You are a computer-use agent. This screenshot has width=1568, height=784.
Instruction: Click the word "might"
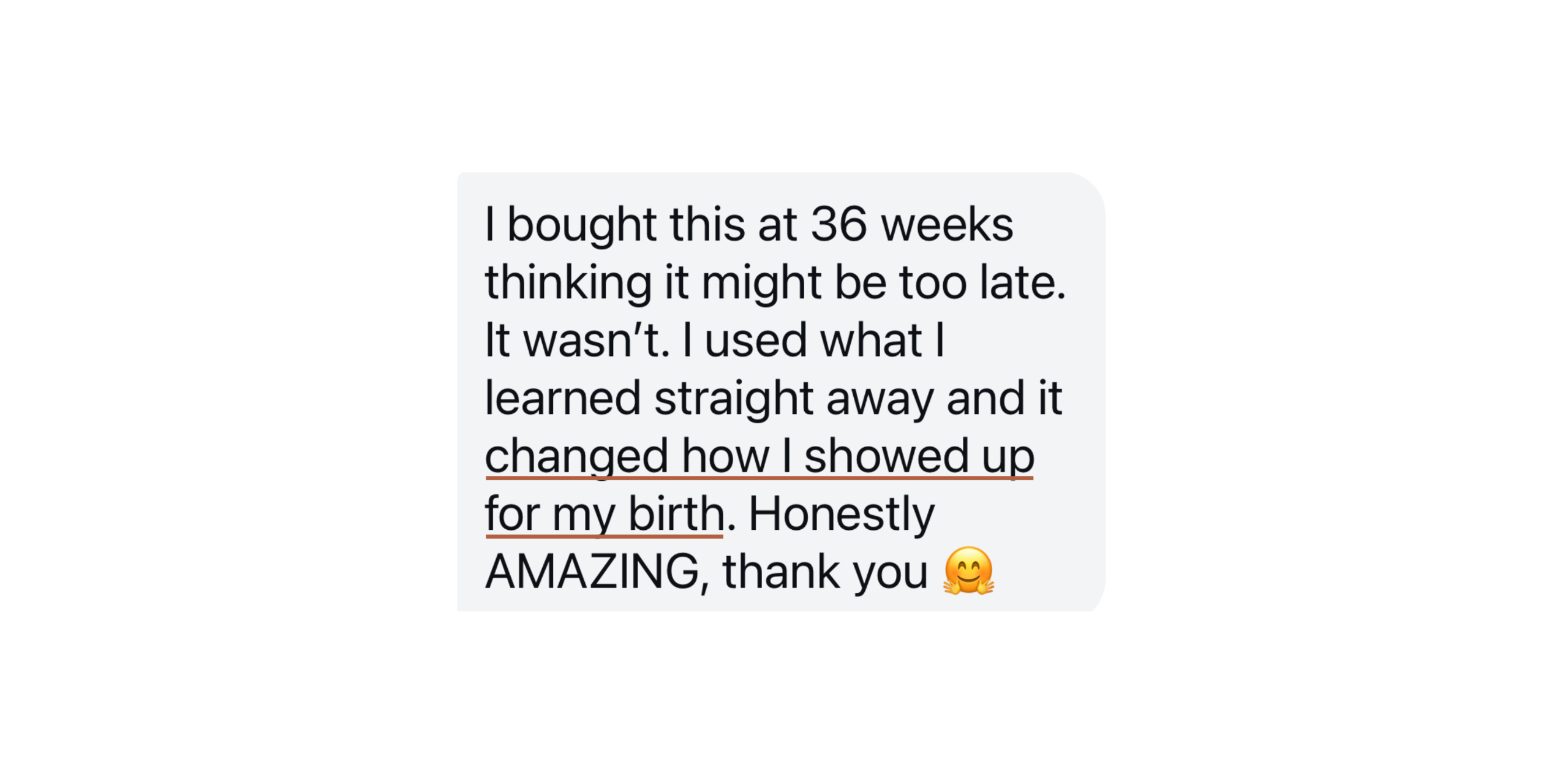[x=761, y=282]
